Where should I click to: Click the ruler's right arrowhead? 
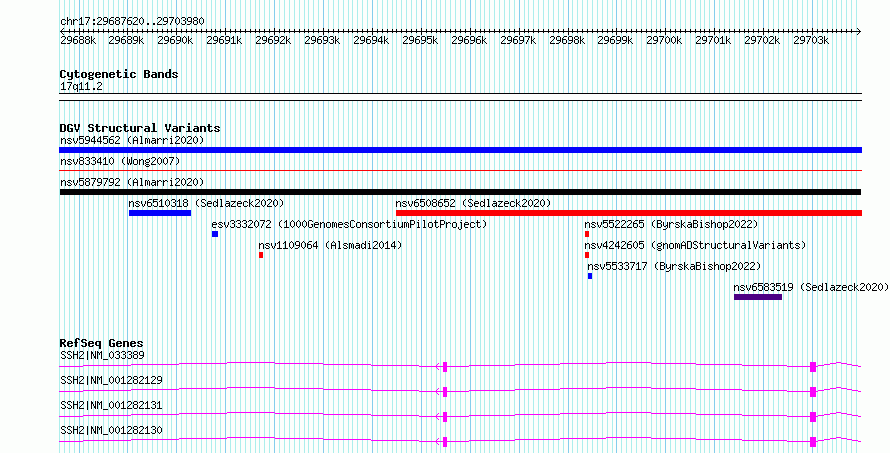point(859,31)
